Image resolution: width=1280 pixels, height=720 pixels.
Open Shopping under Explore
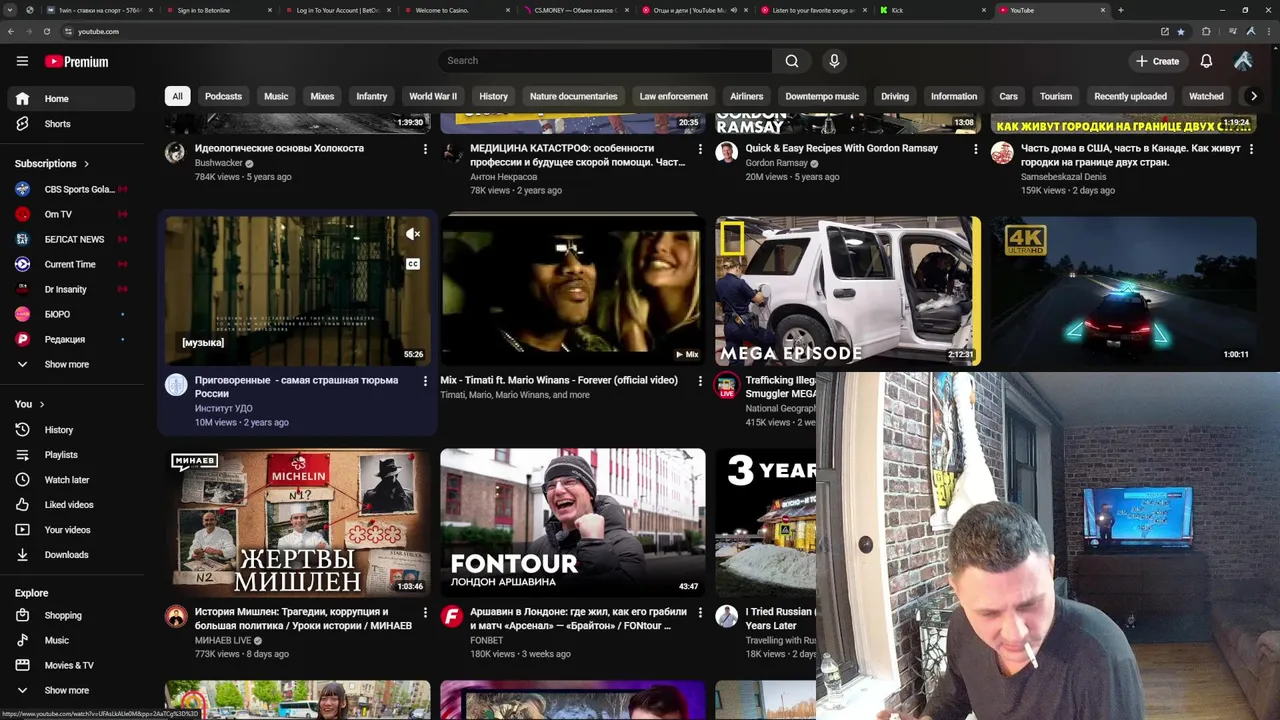[70, 615]
